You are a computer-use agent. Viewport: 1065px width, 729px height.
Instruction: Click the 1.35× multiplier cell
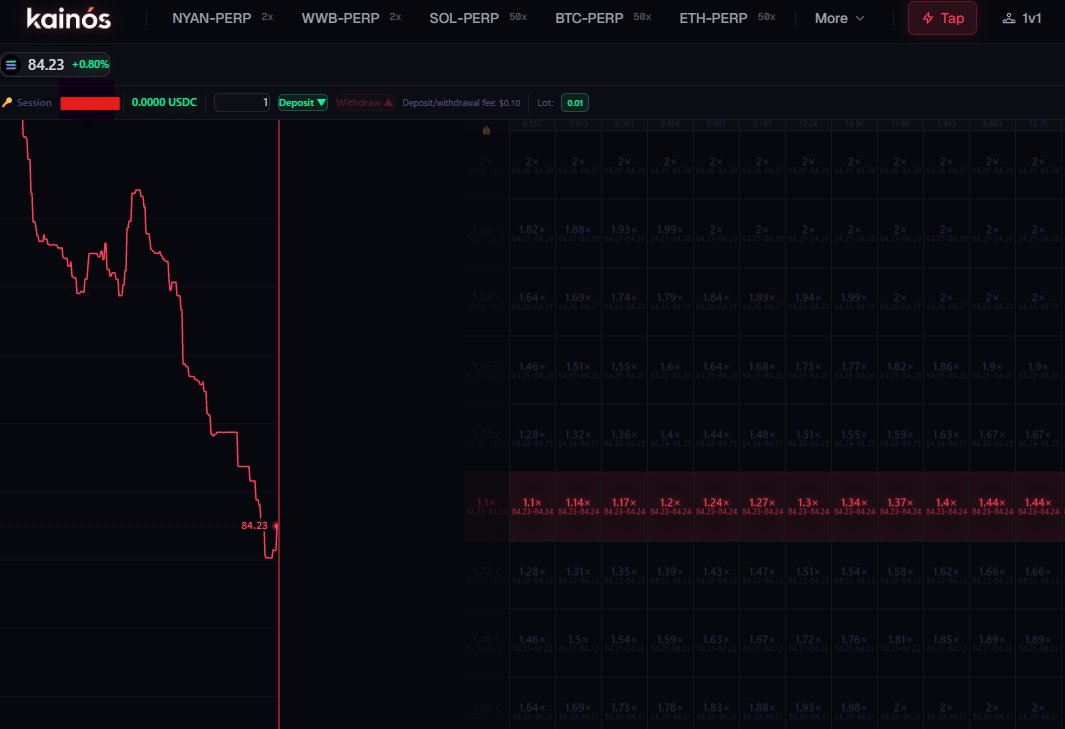(x=624, y=575)
